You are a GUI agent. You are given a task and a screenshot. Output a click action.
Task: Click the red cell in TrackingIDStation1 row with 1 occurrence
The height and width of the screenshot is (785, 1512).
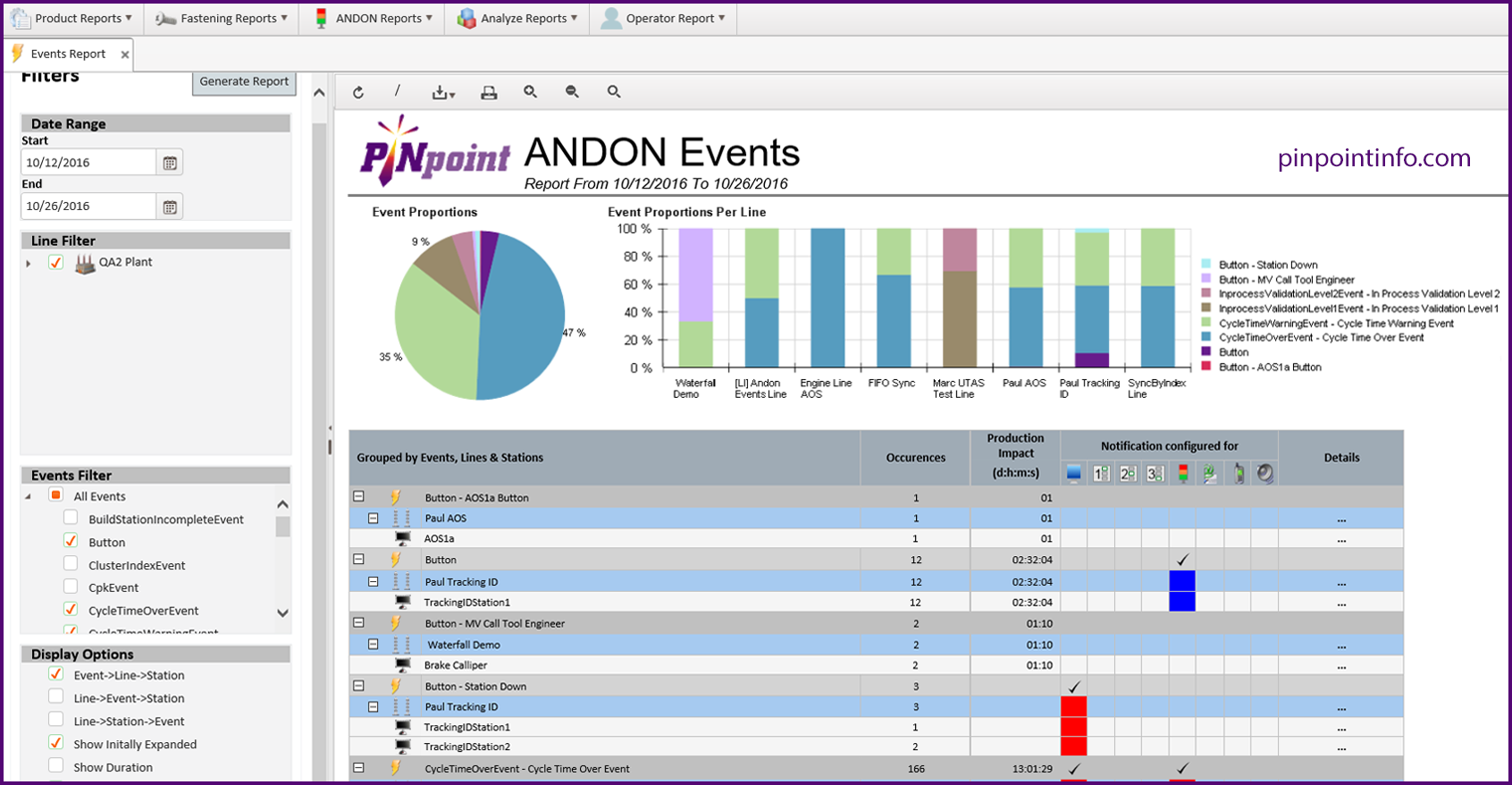click(1073, 727)
